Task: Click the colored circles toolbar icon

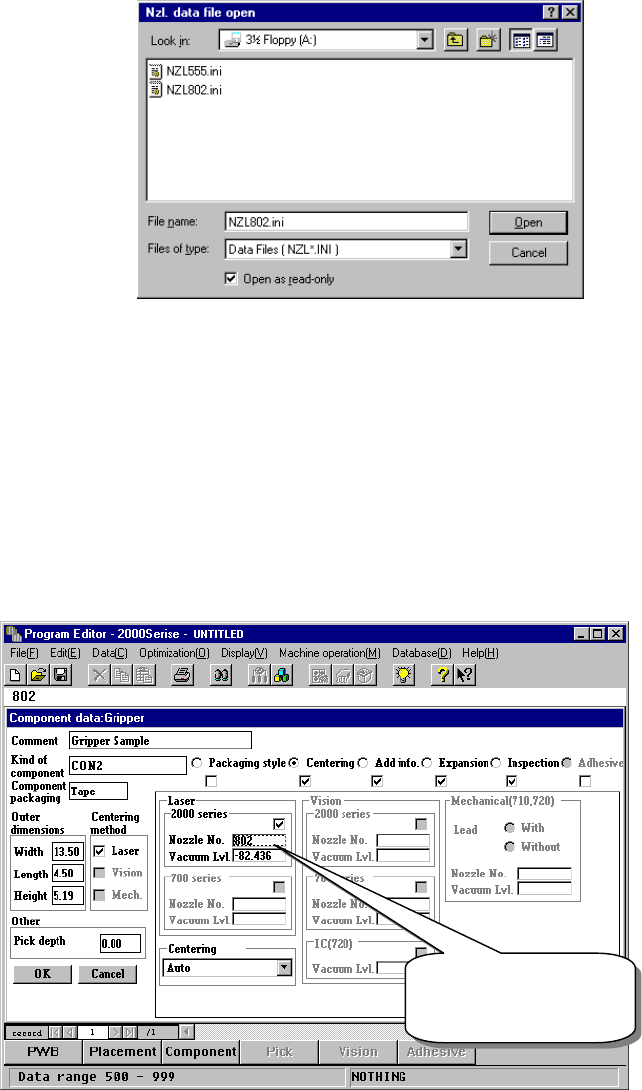Action: click(x=282, y=675)
